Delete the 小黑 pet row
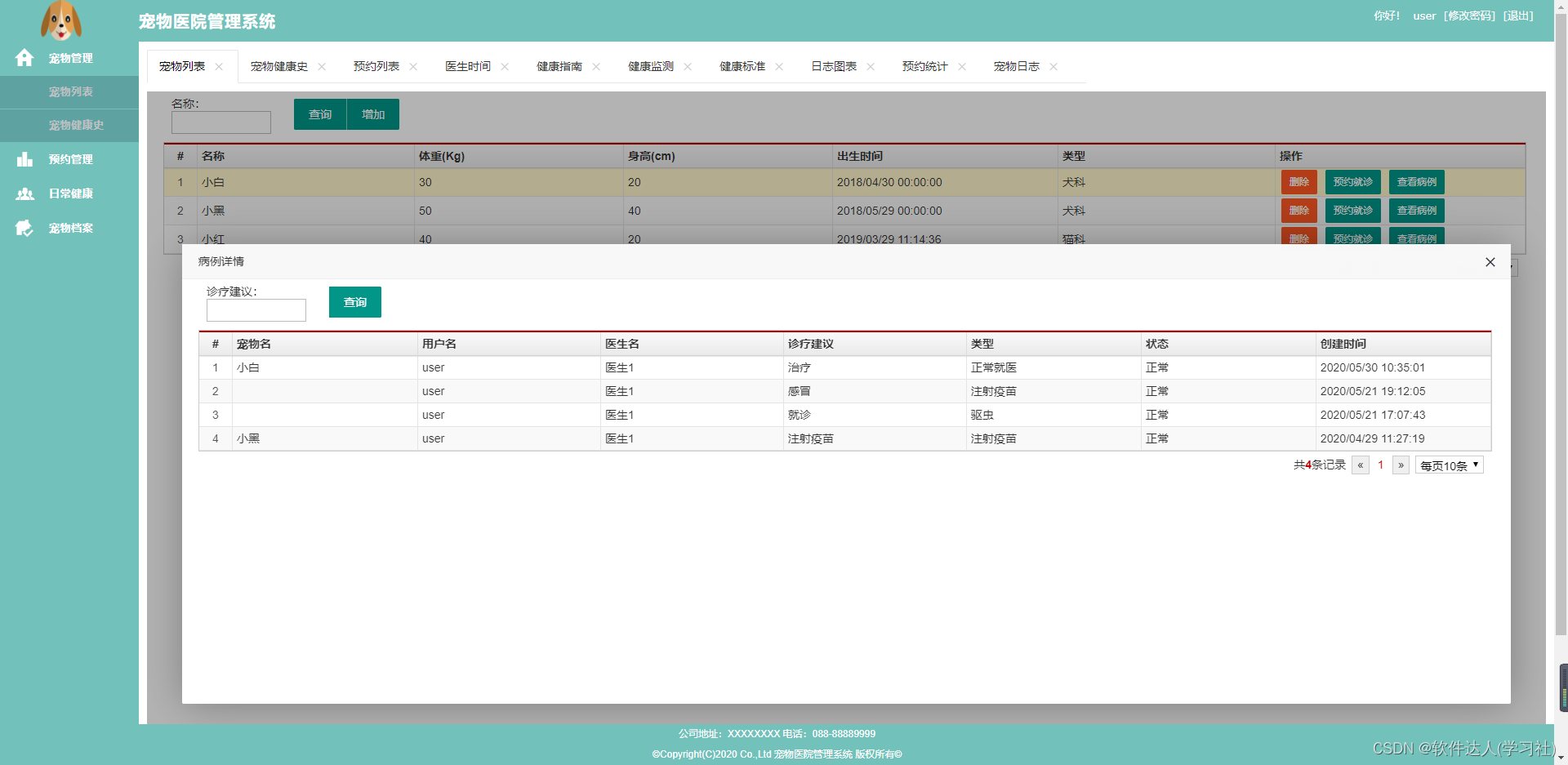 (x=1299, y=211)
